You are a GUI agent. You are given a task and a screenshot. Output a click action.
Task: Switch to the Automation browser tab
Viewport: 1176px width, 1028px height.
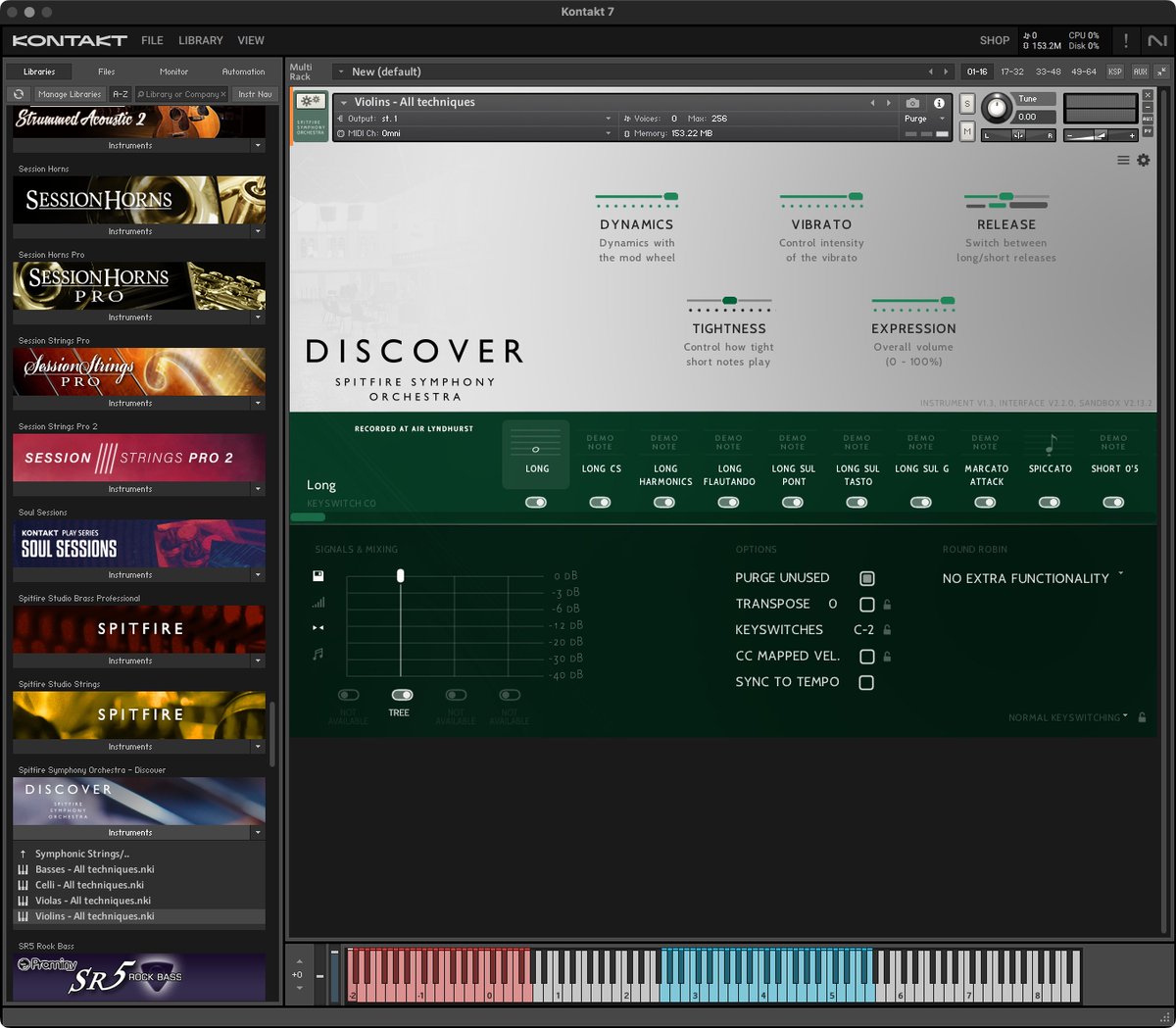[x=243, y=72]
